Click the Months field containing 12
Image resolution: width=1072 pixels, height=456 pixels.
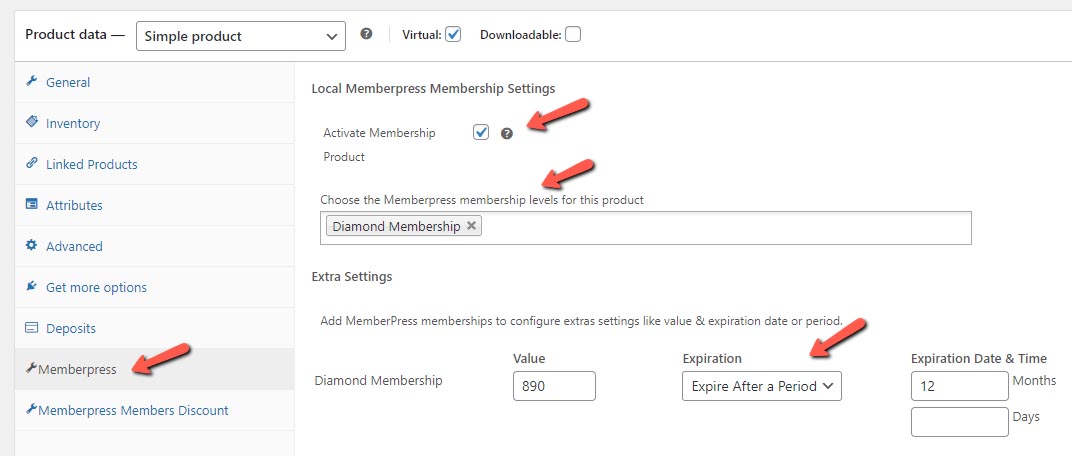(x=960, y=386)
